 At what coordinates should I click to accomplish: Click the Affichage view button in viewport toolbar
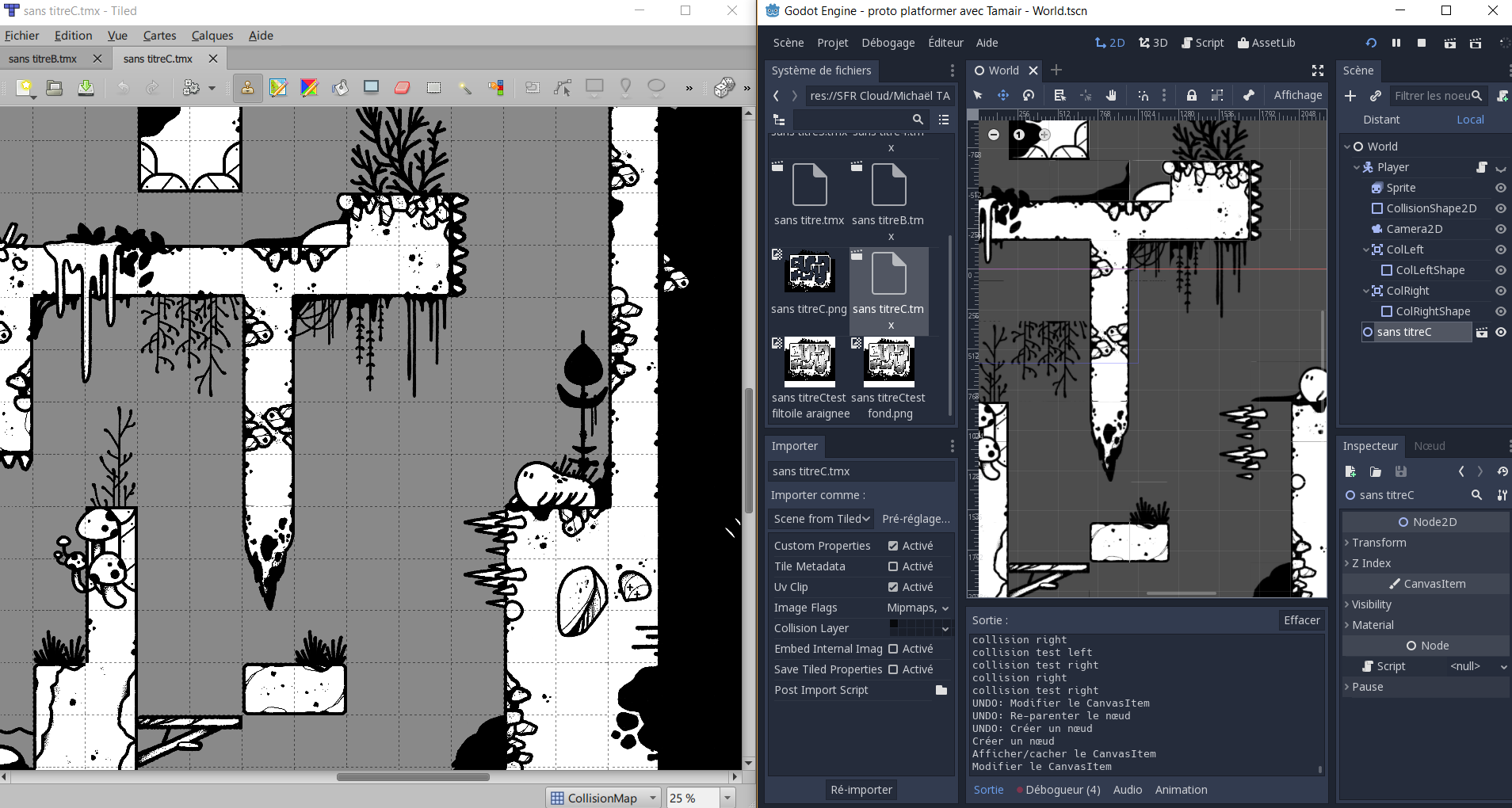coord(1297,95)
